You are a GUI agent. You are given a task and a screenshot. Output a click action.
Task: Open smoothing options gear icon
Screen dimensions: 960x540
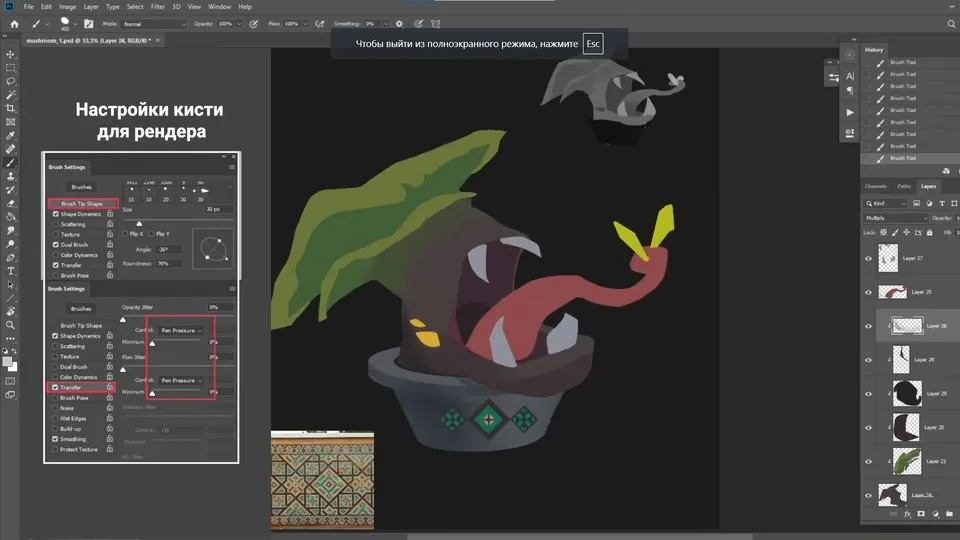399,24
